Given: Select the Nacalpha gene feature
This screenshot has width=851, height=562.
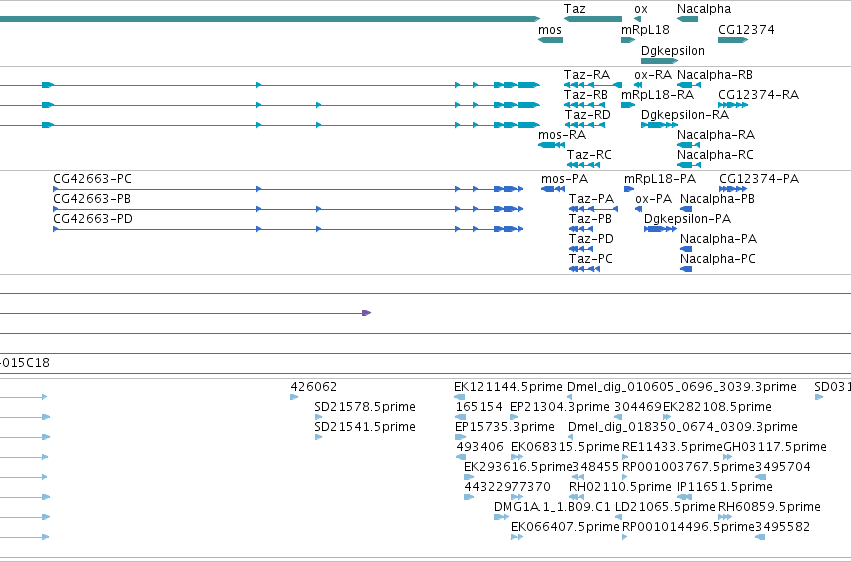Looking at the screenshot, I should 688,19.
